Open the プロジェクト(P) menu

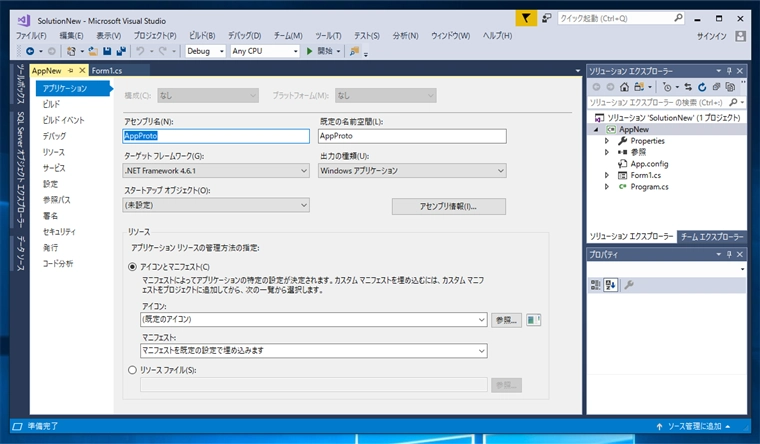tap(155, 36)
